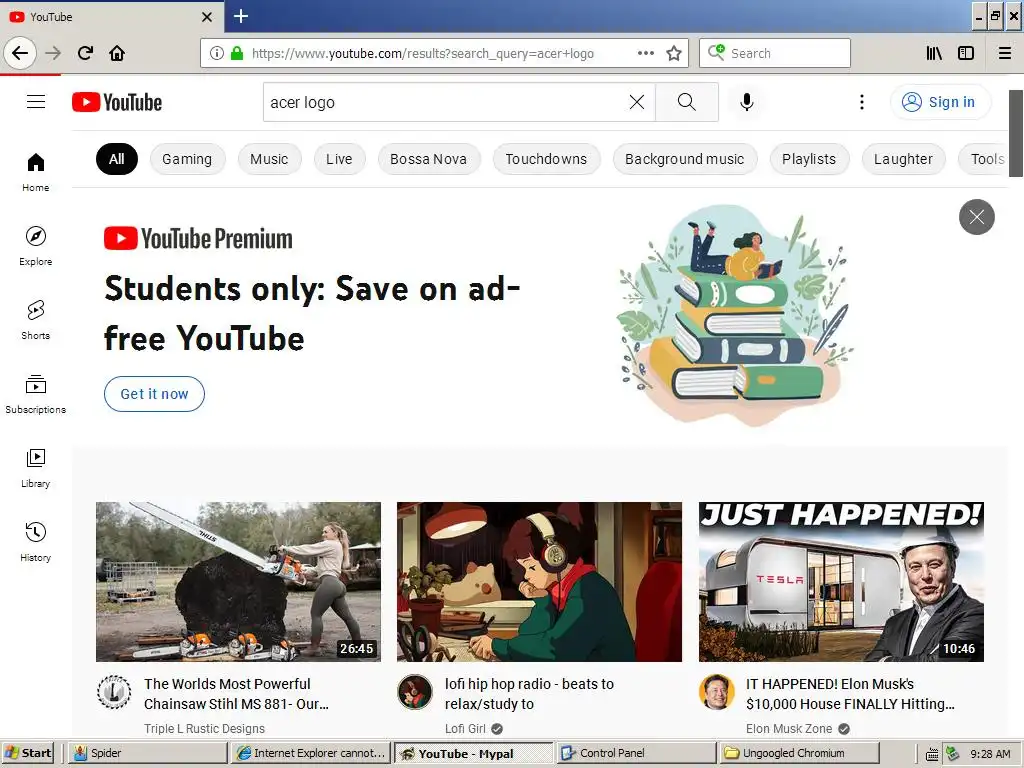
Task: Open Subscriptions in YouTube sidebar
Action: click(36, 394)
